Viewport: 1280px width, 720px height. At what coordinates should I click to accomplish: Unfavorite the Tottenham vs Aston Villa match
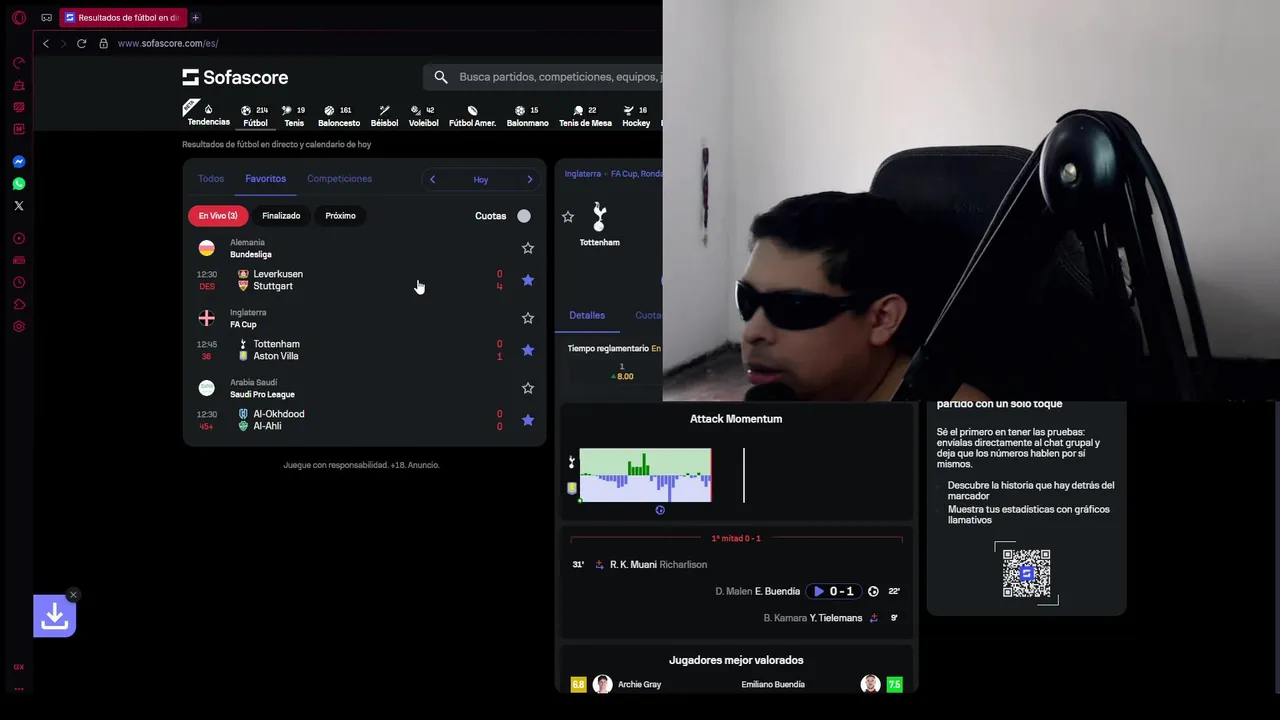pyautogui.click(x=528, y=350)
